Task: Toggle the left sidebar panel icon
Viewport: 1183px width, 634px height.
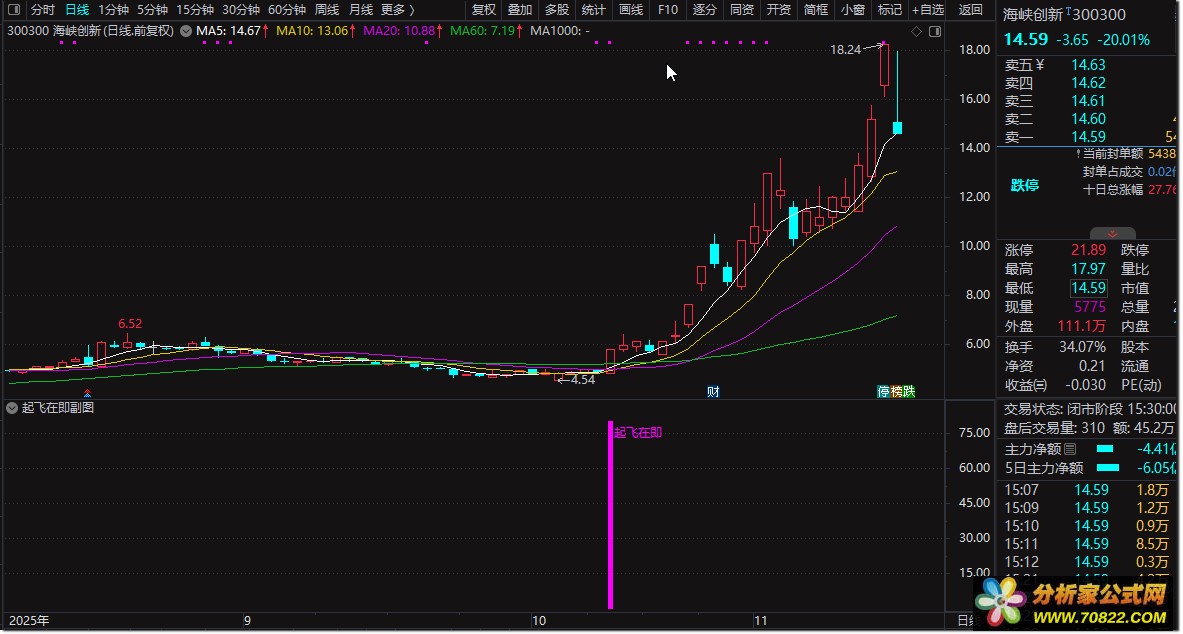Action: pos(14,10)
